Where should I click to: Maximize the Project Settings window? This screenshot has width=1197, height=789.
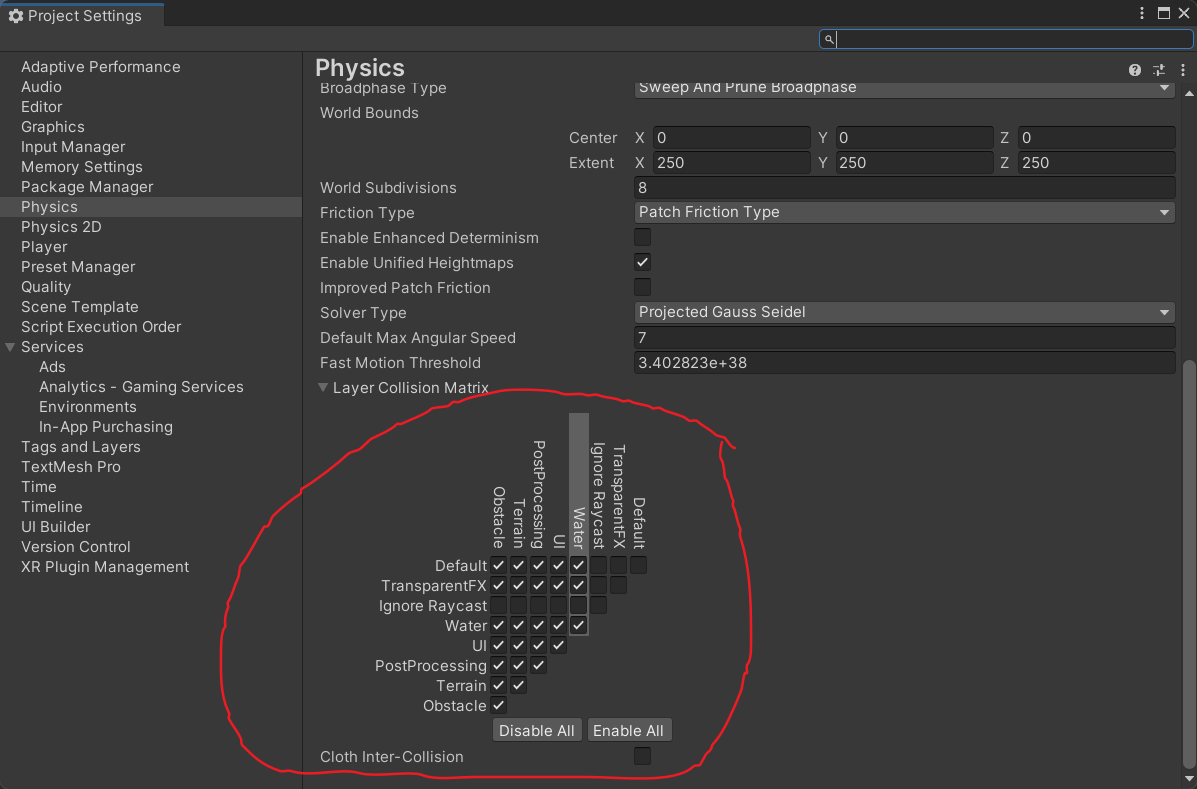1164,14
